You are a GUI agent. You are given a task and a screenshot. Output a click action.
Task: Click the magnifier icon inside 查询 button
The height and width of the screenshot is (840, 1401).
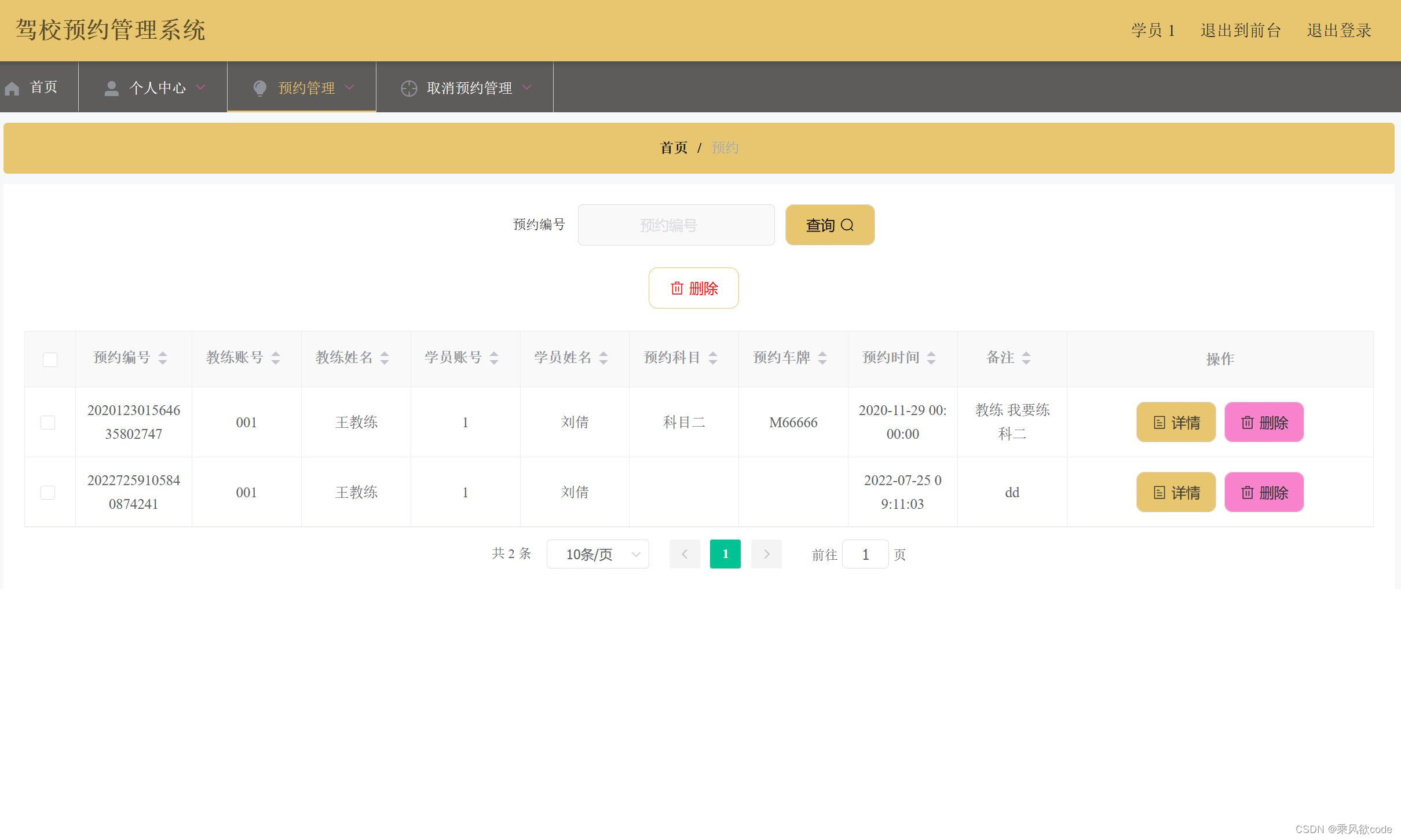click(x=848, y=225)
